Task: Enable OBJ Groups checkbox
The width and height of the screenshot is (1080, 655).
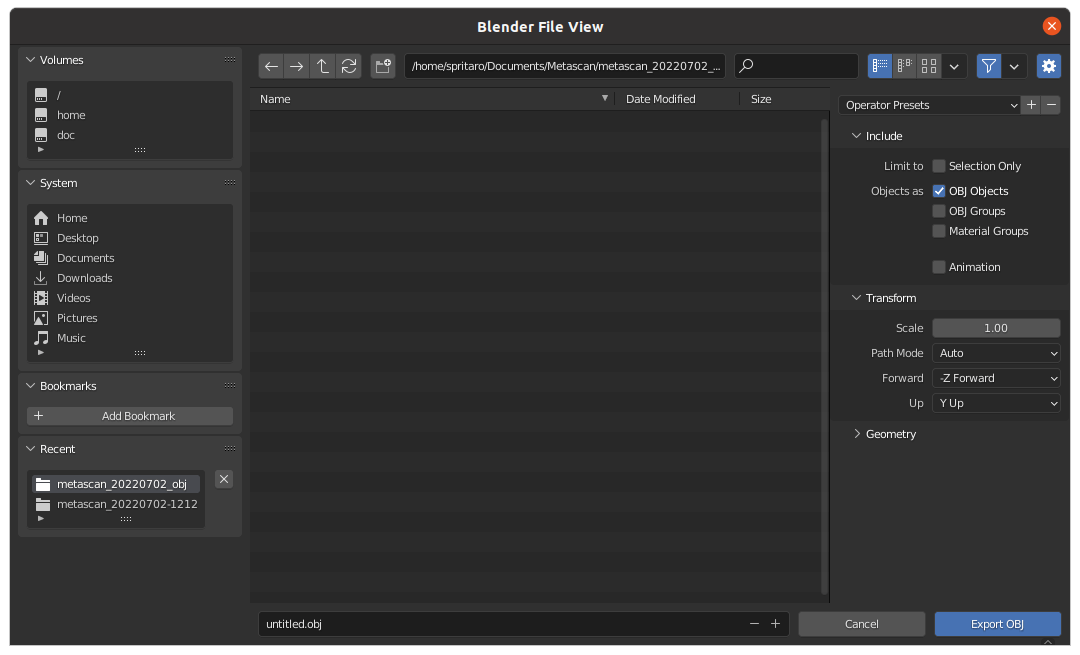Action: [x=939, y=211]
